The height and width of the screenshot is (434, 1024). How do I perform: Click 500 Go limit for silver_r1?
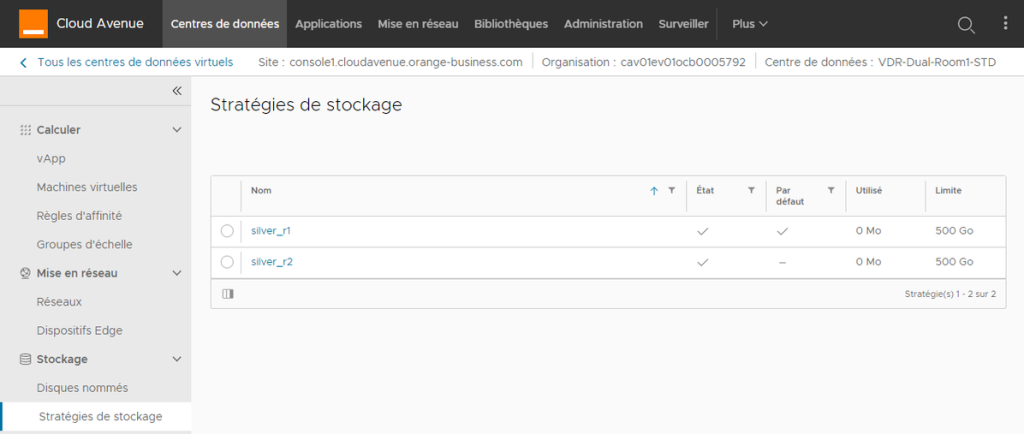click(x=954, y=231)
